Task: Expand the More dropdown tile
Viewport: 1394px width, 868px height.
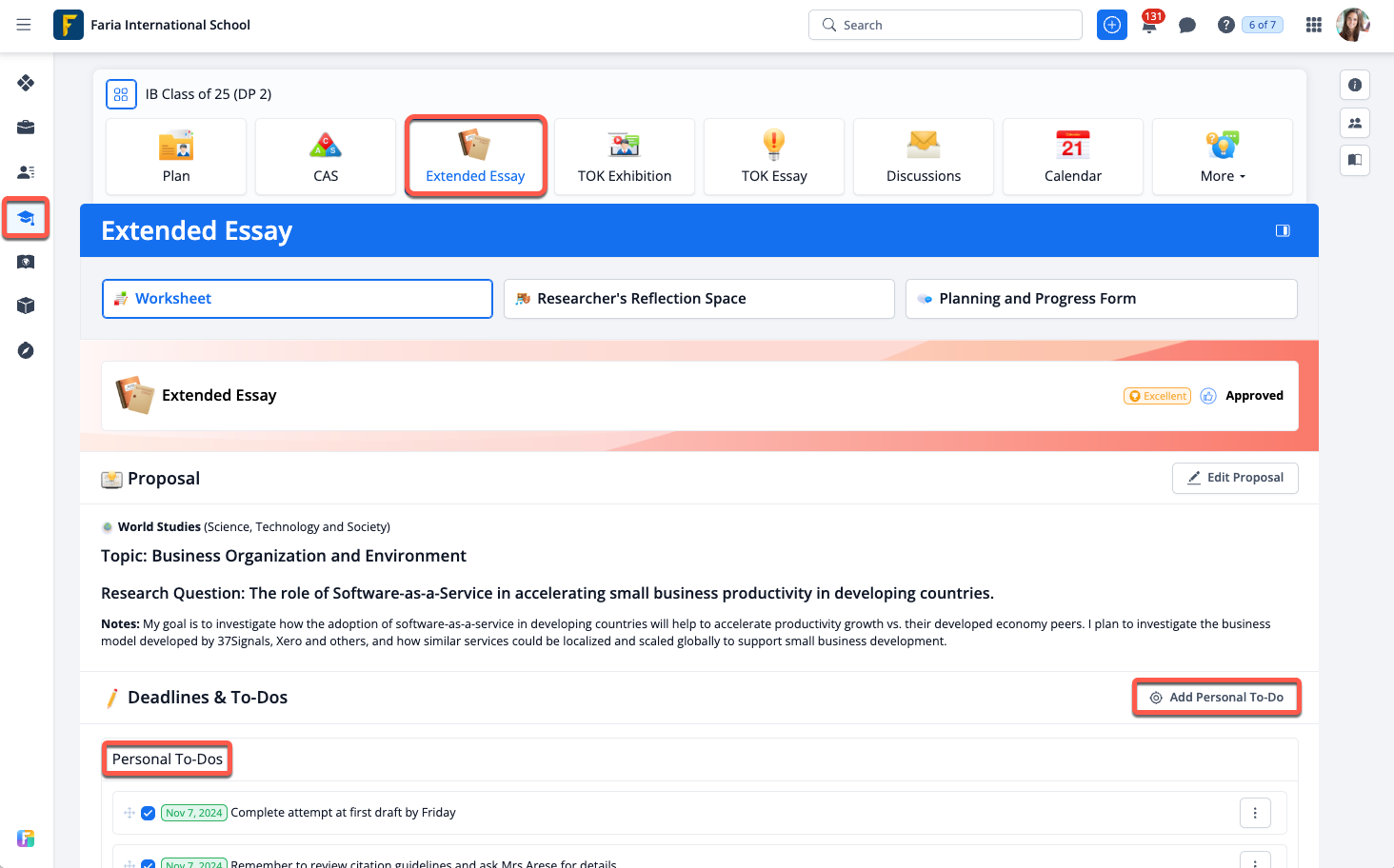Action: pos(1222,157)
